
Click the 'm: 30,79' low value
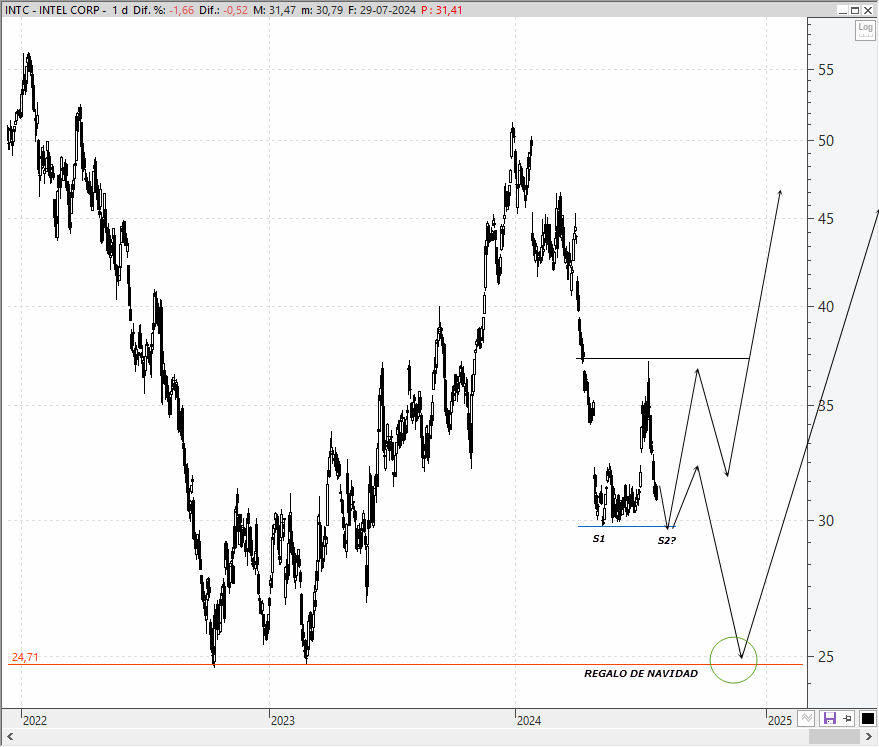point(322,10)
